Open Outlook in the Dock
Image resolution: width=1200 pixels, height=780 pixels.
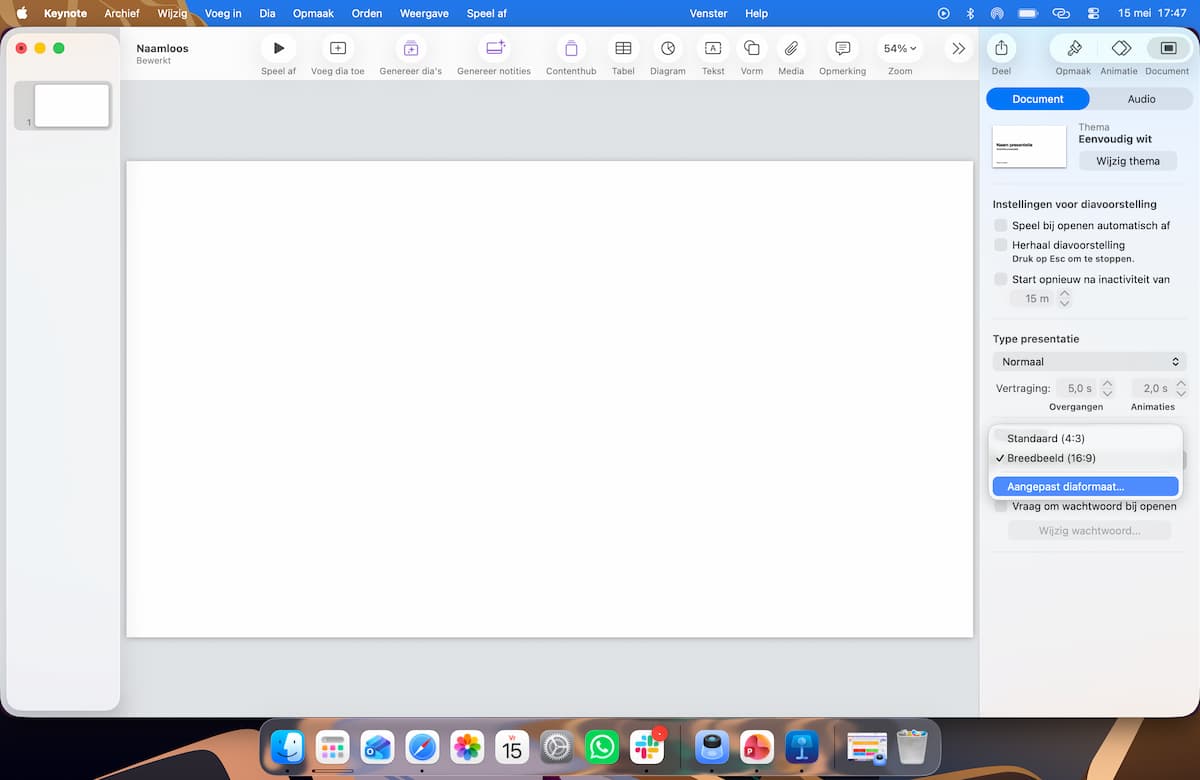coord(377,747)
